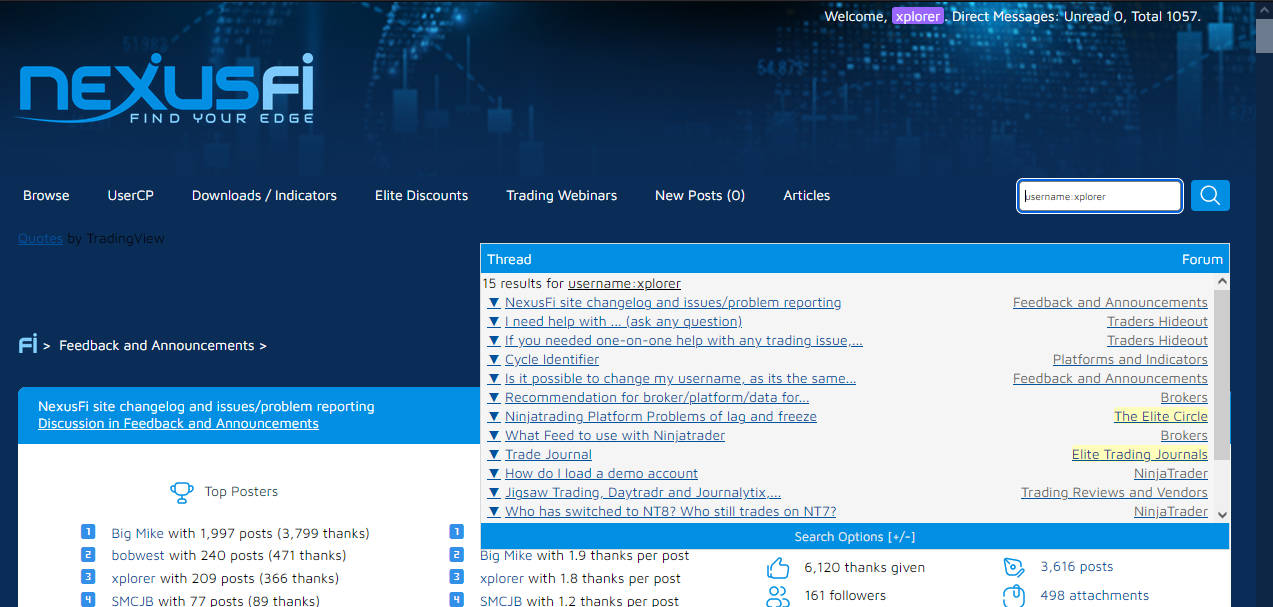
Task: Open 'The Elite Circle' forum link
Action: 1161,417
